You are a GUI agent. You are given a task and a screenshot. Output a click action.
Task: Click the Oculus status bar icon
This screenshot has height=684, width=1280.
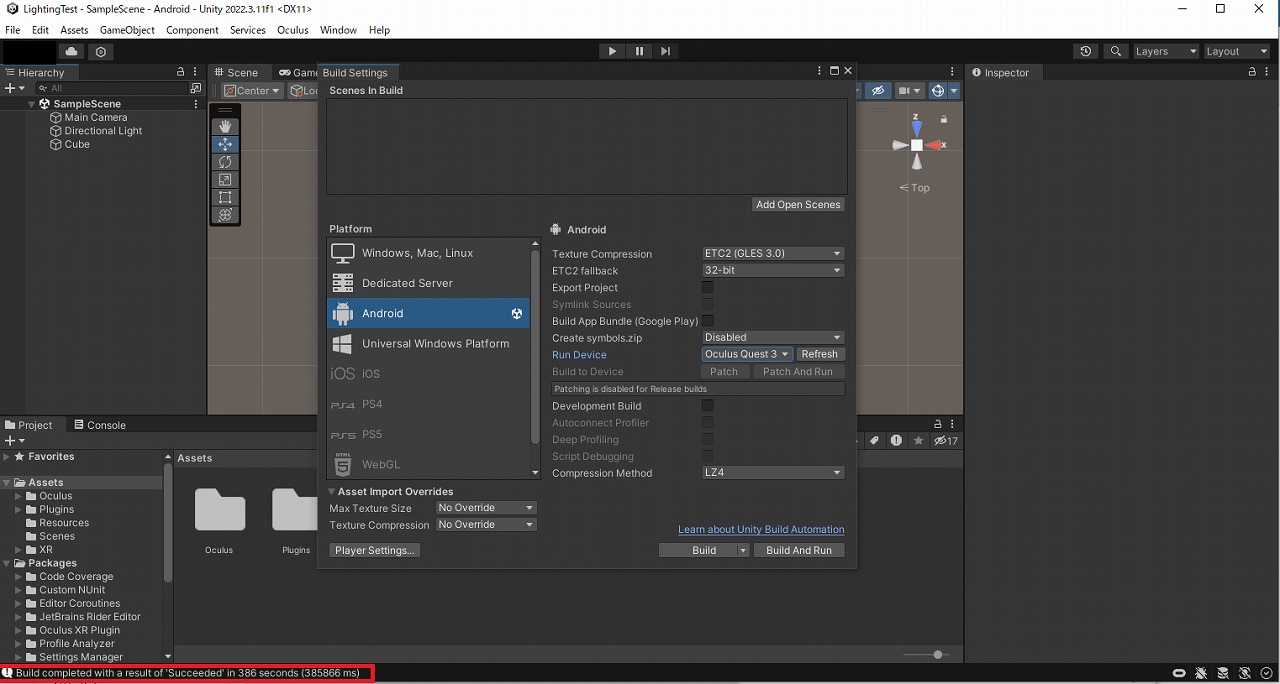click(1179, 673)
